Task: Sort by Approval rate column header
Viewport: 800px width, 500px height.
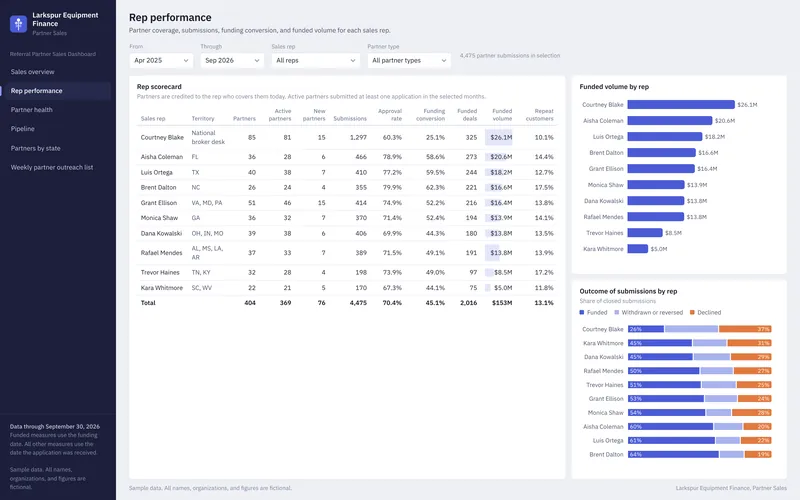Action: (x=390, y=115)
